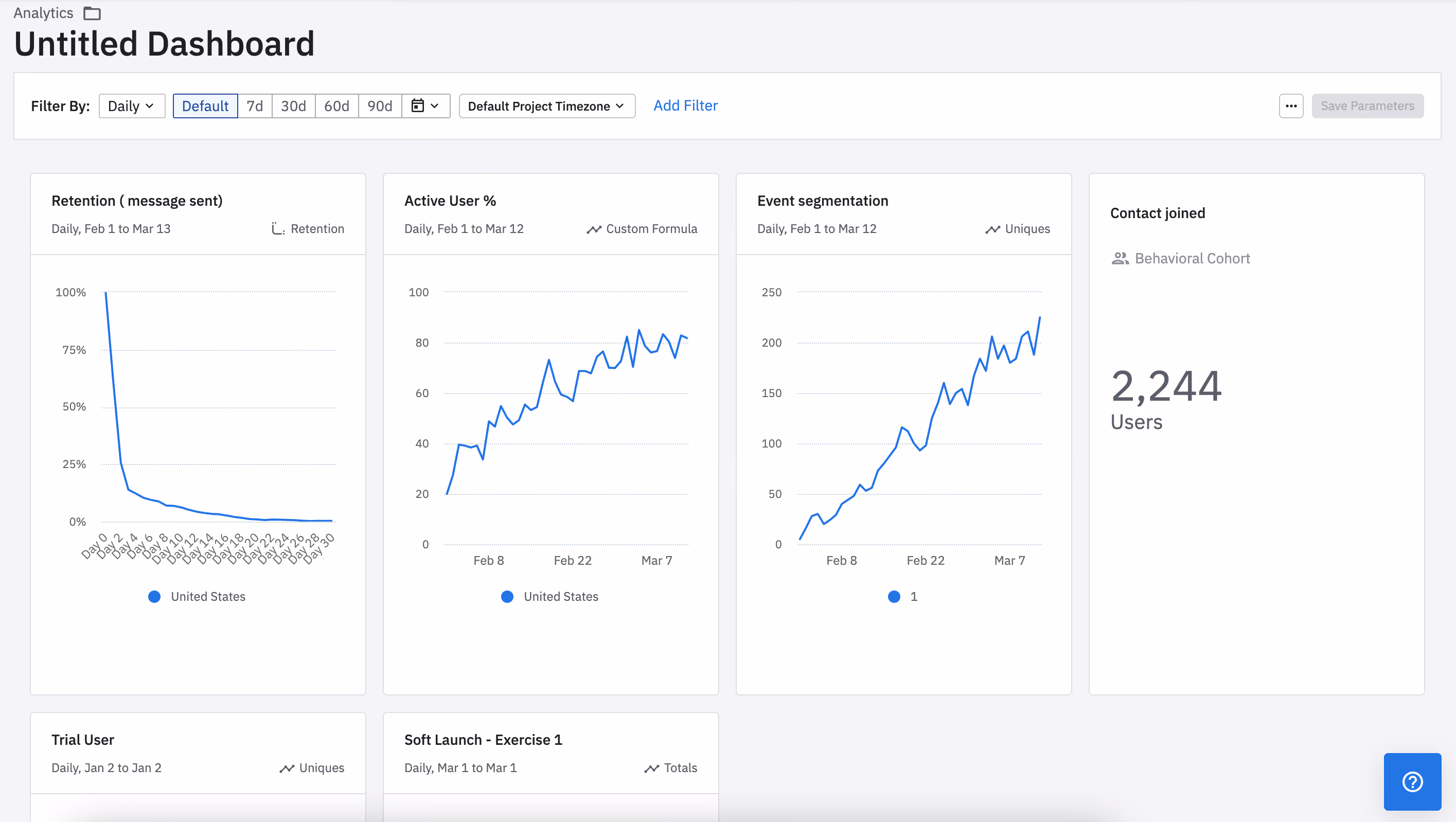Select the 7d date range
The width and height of the screenshot is (1456, 822).
coord(255,105)
